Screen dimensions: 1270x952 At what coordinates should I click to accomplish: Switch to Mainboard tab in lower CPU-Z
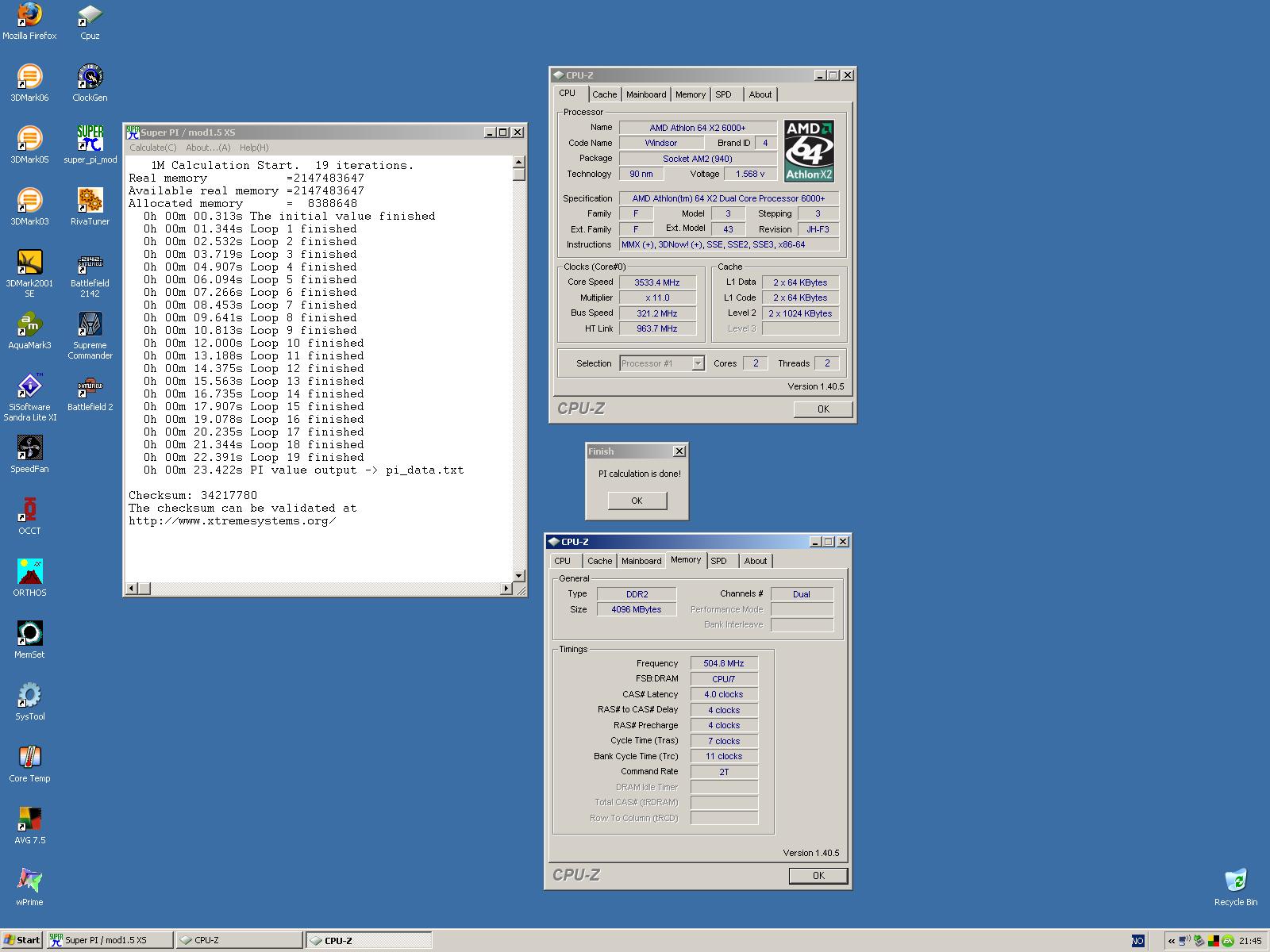[641, 561]
